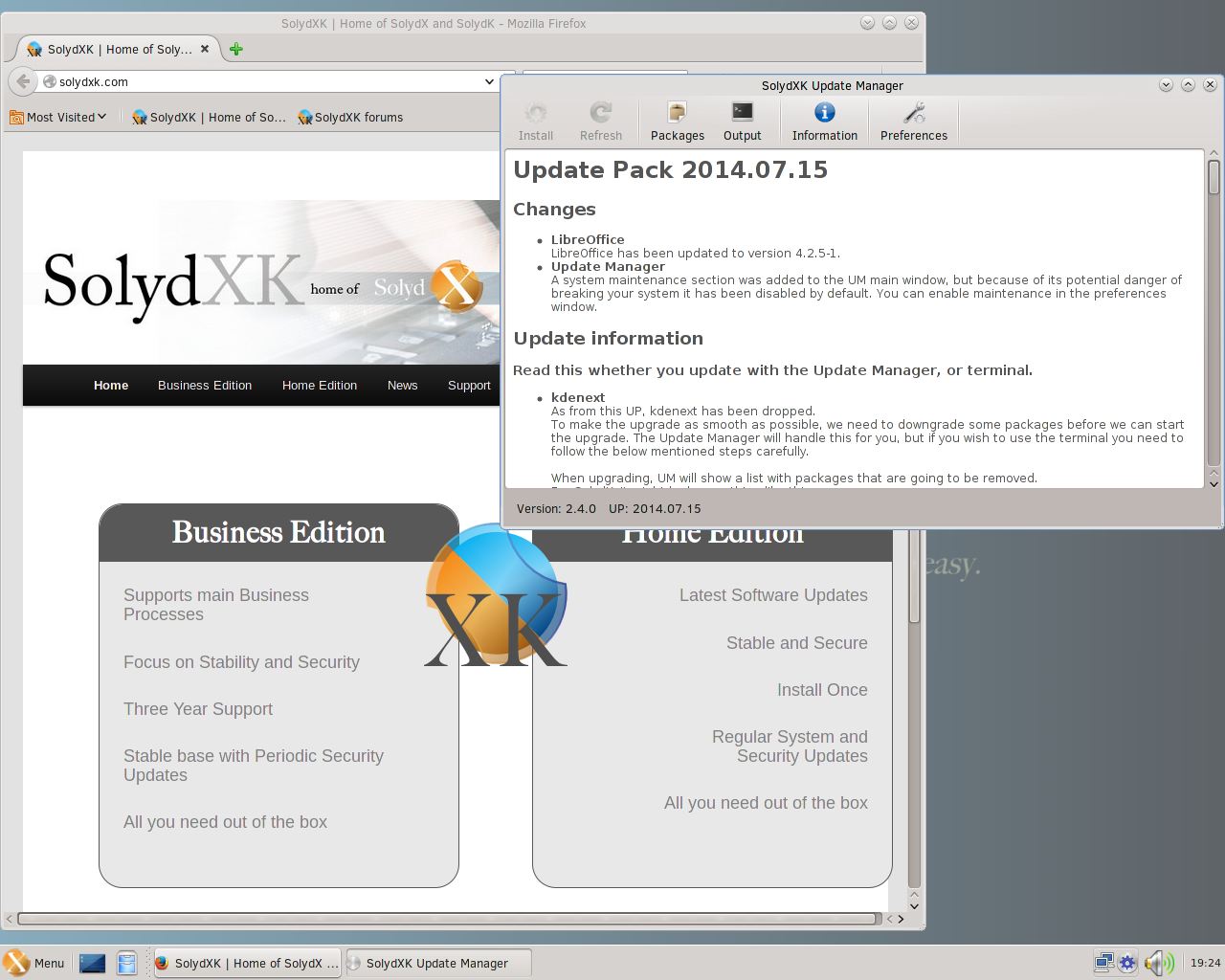Viewport: 1225px width, 980px height.
Task: Open News in the site navigation
Action: (403, 386)
